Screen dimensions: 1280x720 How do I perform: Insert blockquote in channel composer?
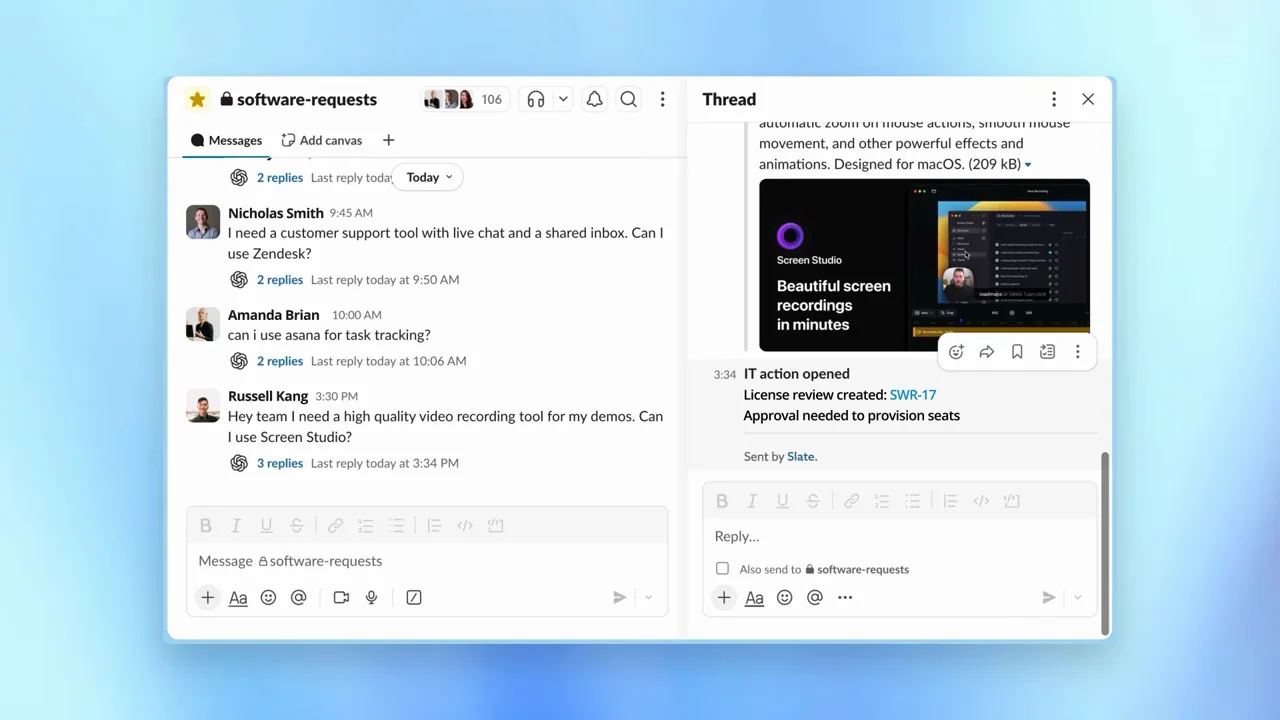(434, 525)
